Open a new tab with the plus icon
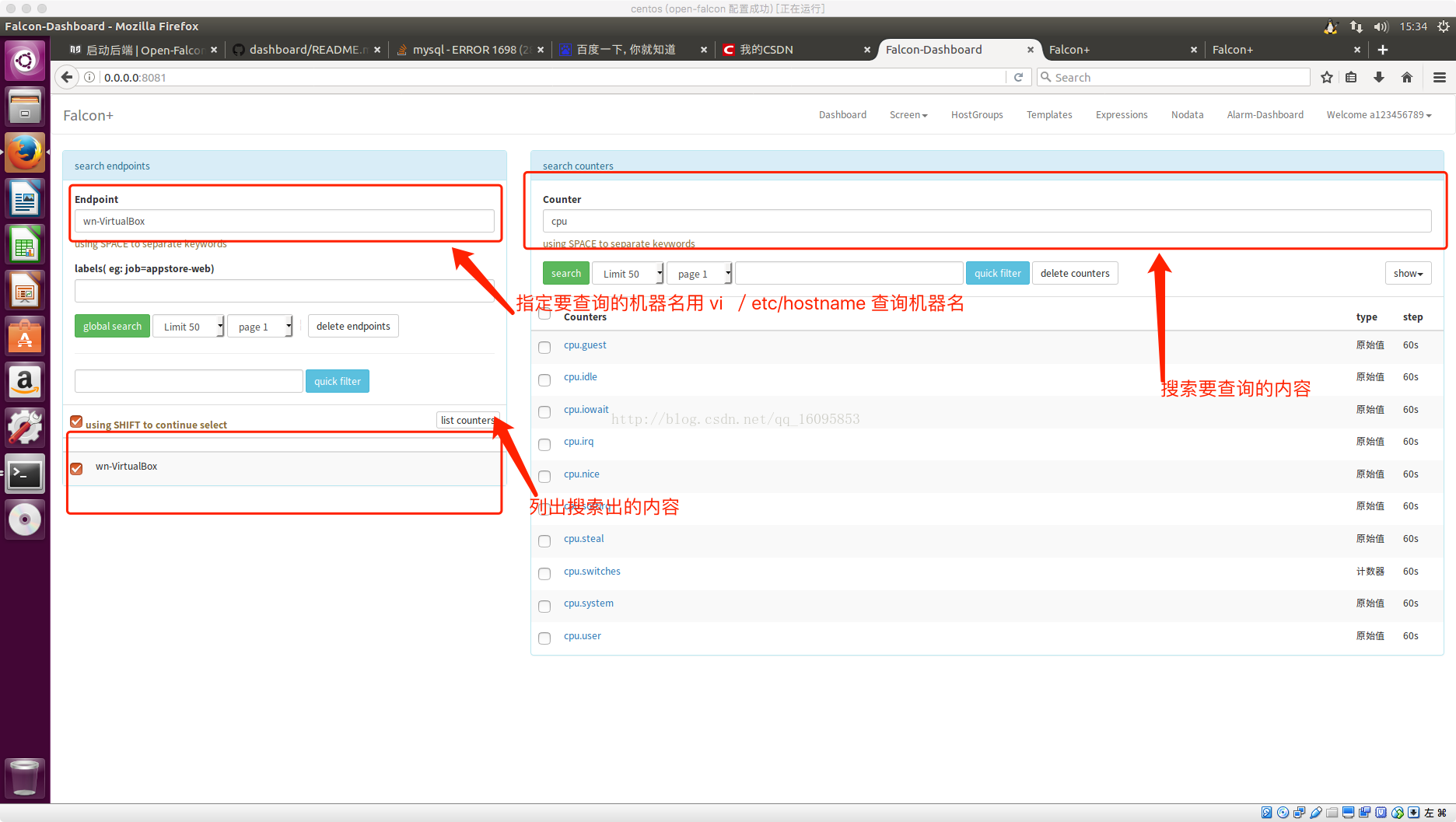Screen dimensions: 1456x822 (1383, 50)
